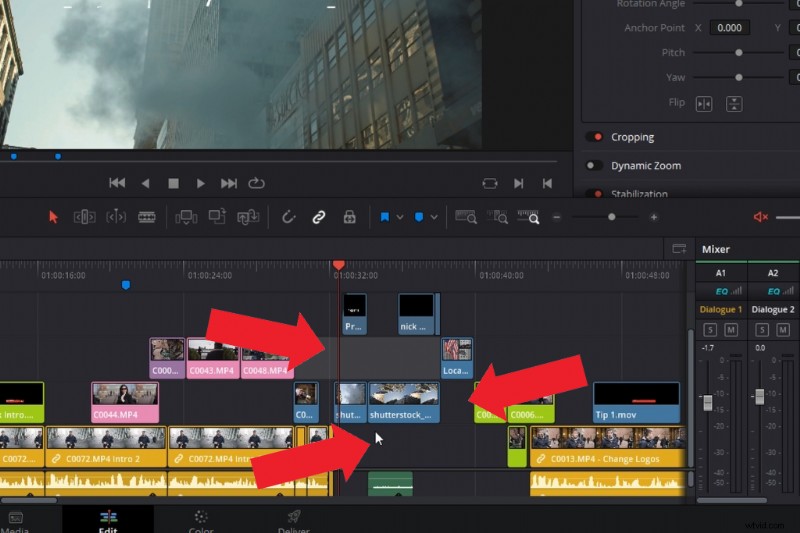Mute the Dialogue 2 channel
The image size is (800, 533).
[x=783, y=329]
